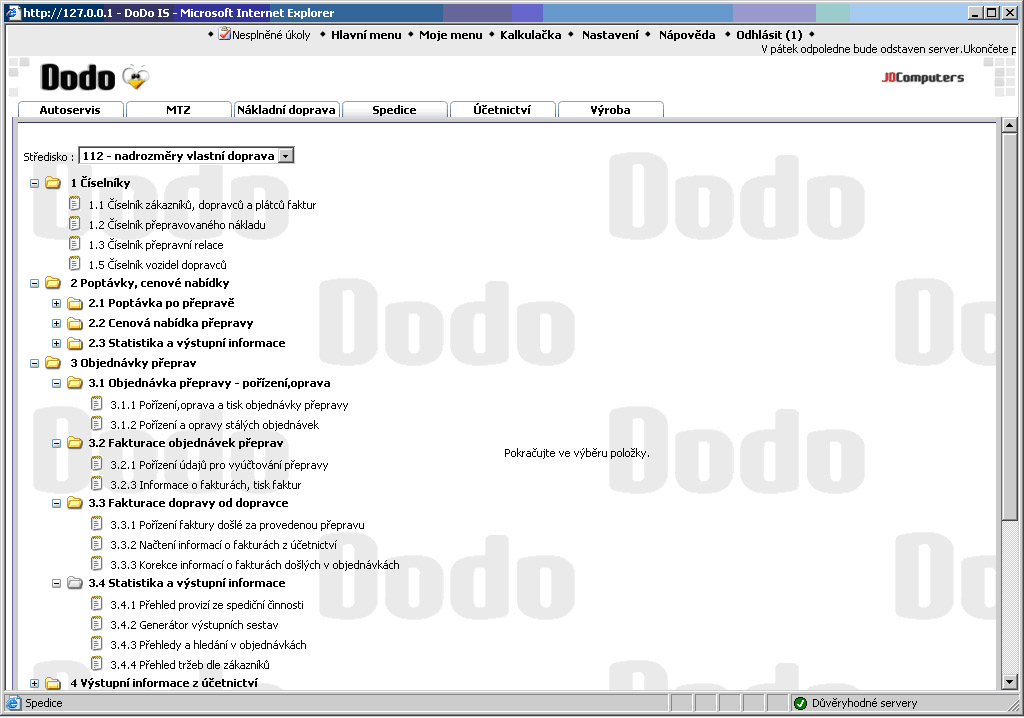Collapse the 3 Objednávky přeprav node

point(35,363)
